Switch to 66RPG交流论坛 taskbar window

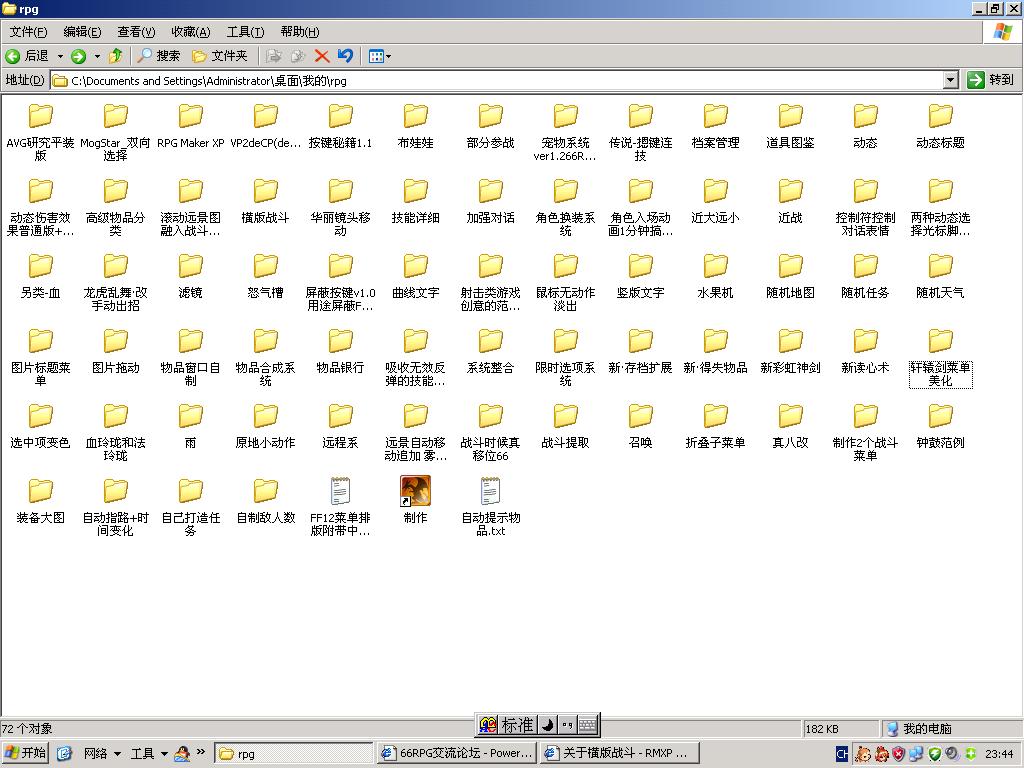click(457, 754)
